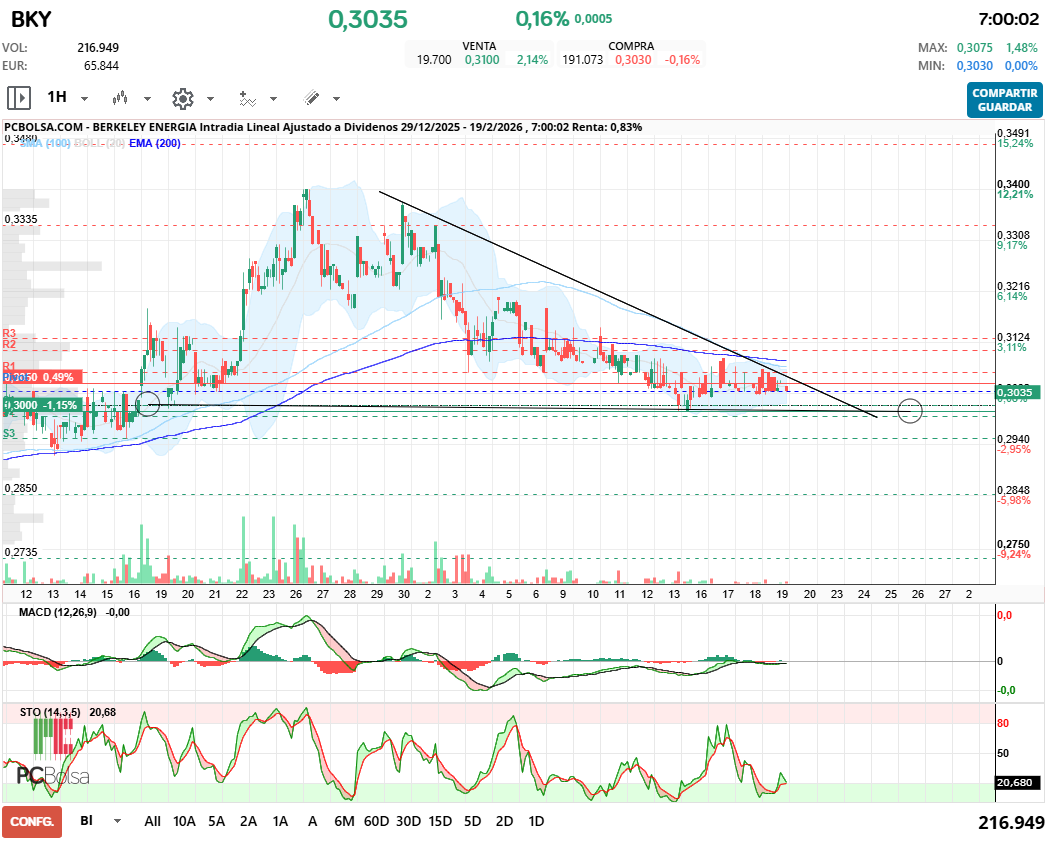Click the add indicator icon

[247, 98]
